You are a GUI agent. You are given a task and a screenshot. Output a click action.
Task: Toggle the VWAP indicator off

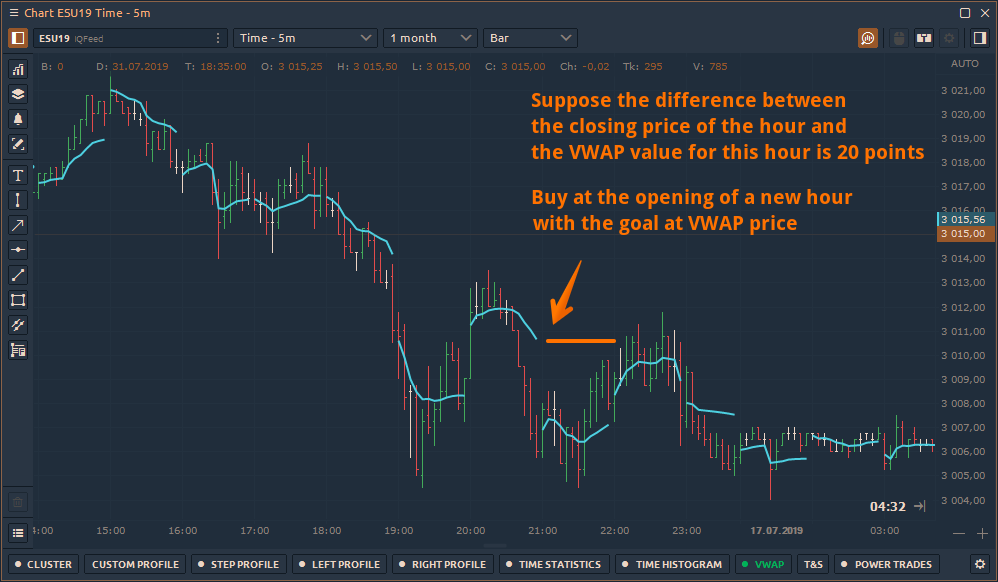click(x=763, y=564)
